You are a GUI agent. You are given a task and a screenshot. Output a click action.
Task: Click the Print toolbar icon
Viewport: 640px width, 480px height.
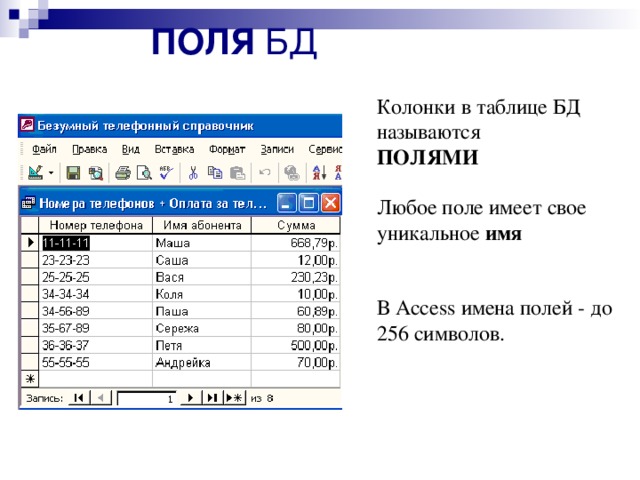(x=122, y=173)
